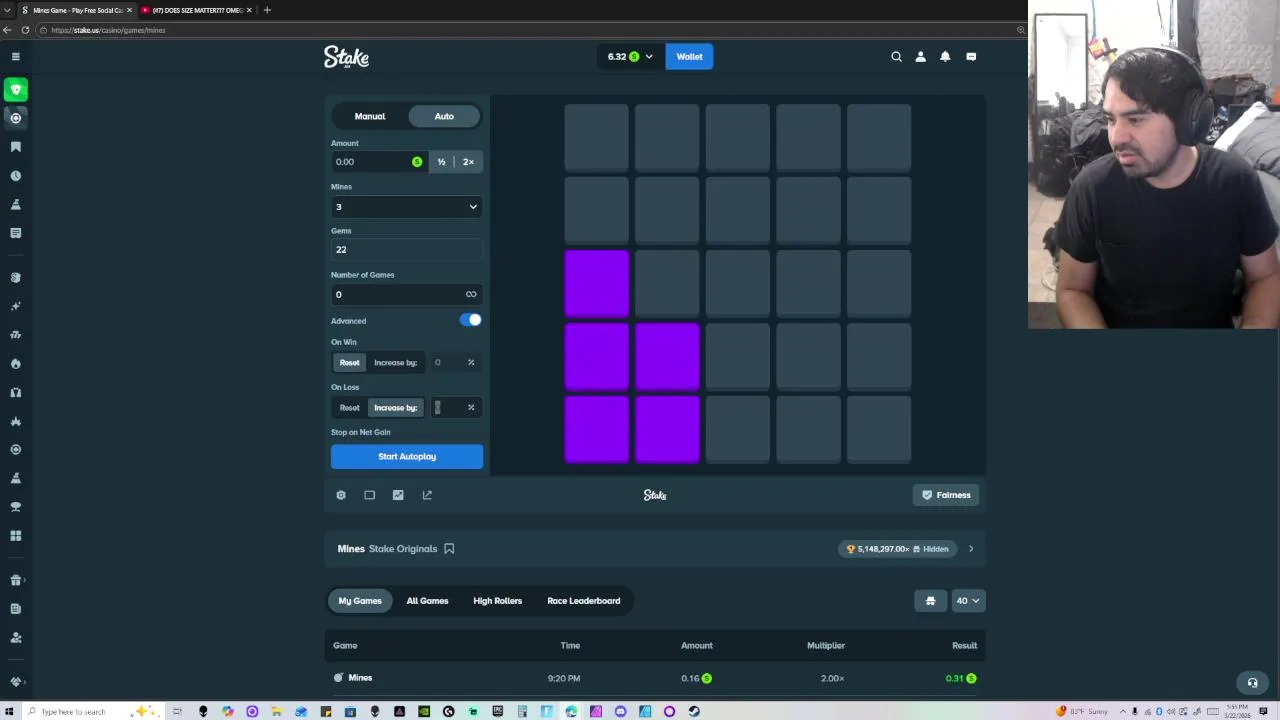Viewport: 1280px width, 720px height.
Task: Select the All Games tab
Action: coord(427,601)
